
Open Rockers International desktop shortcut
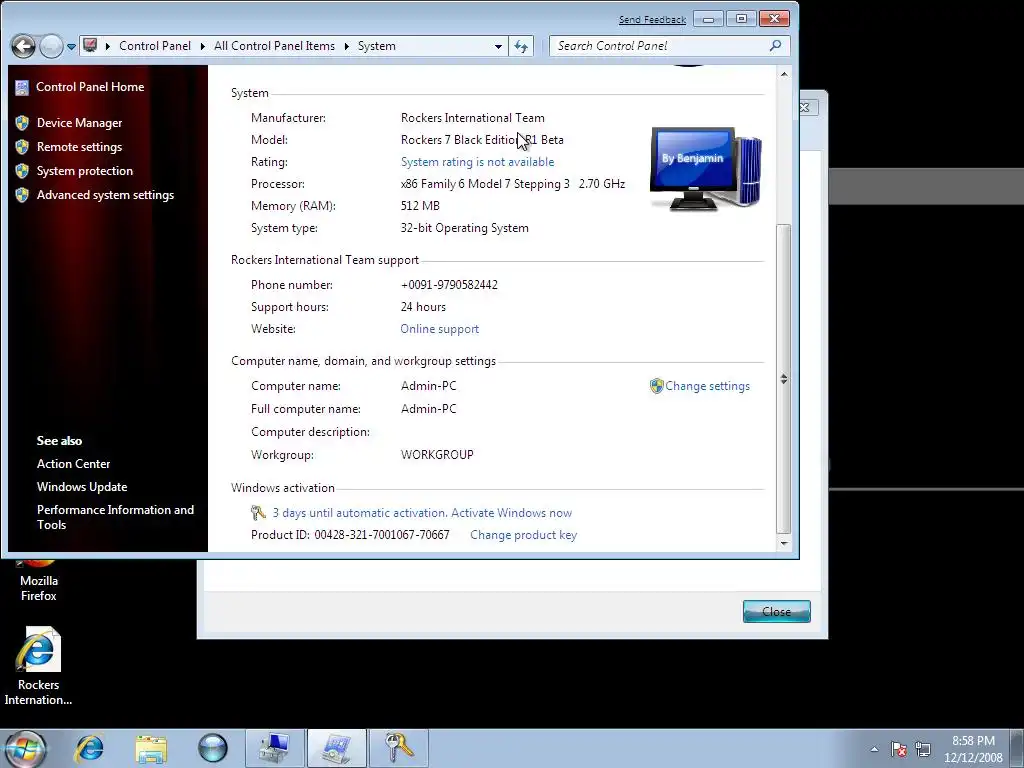coord(39,666)
